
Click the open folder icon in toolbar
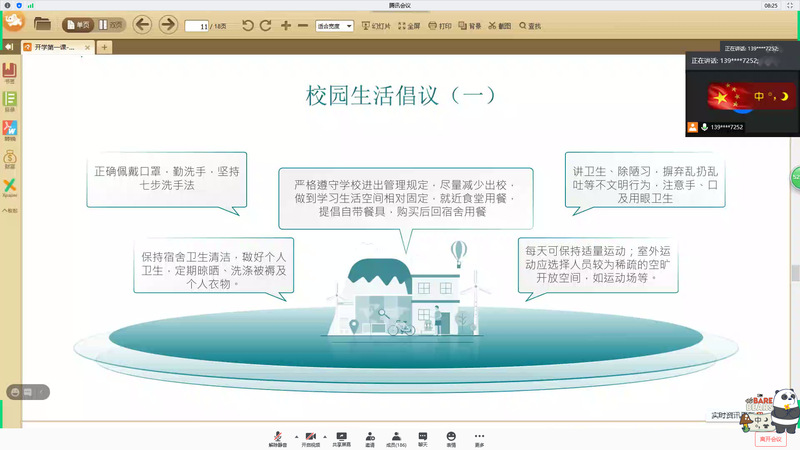(x=42, y=24)
